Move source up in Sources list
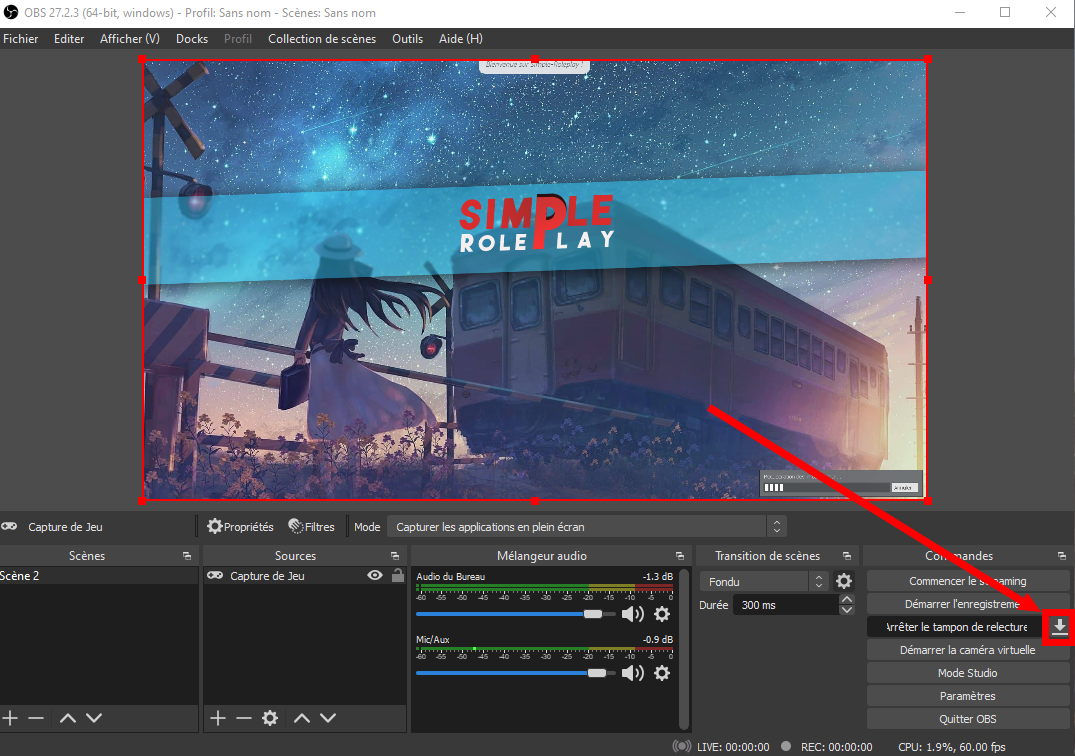This screenshot has height=756, width=1075. tap(302, 718)
